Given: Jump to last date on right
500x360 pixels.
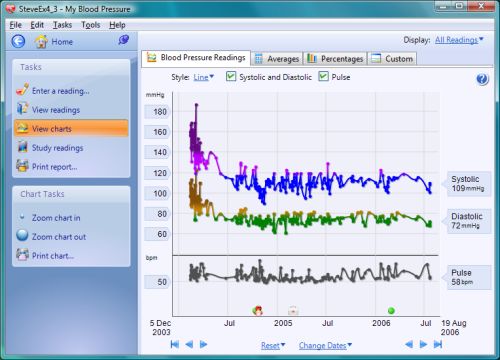Looking at the screenshot, I should pyautogui.click(x=438, y=344).
